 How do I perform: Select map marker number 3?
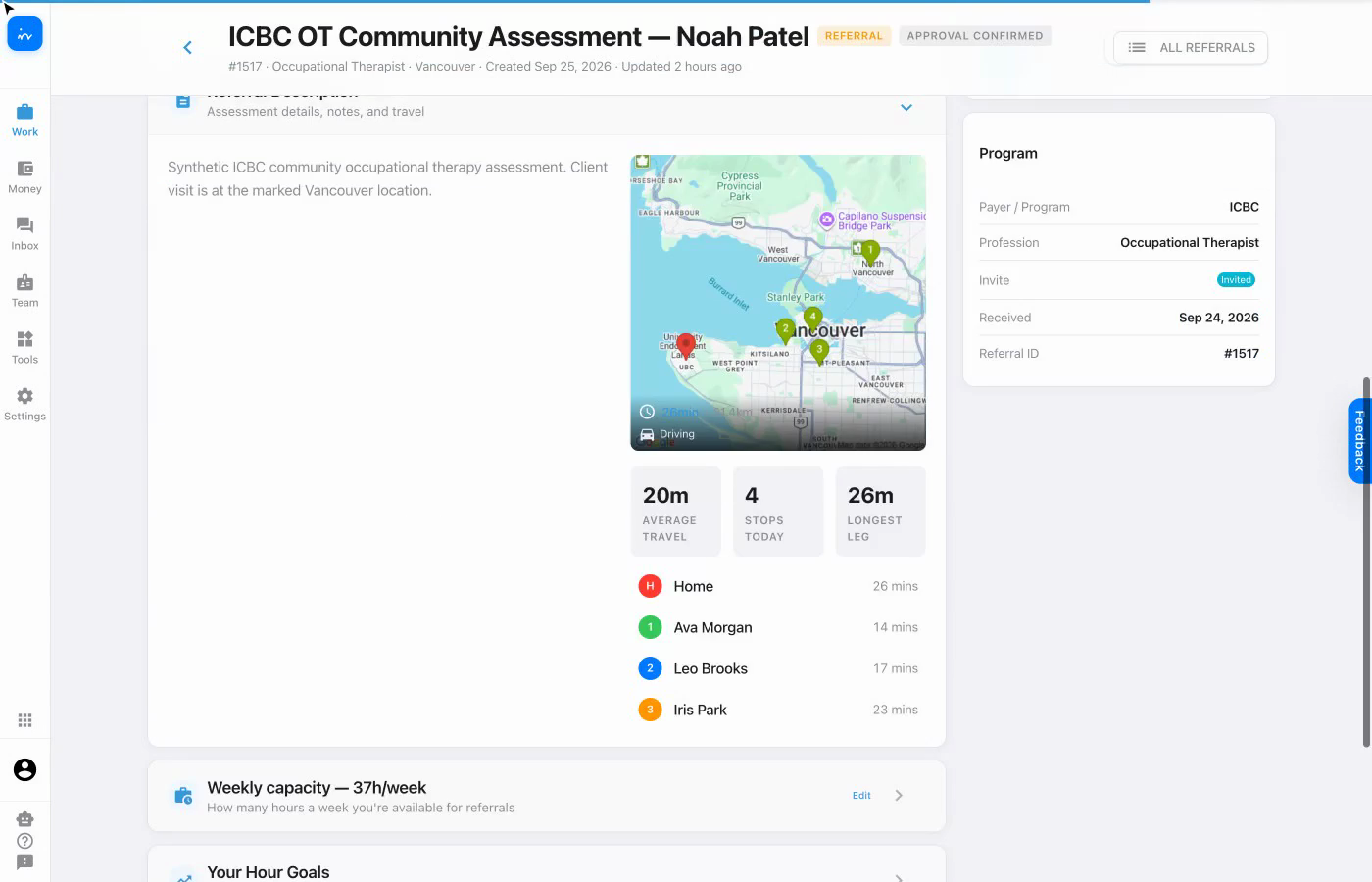(819, 351)
